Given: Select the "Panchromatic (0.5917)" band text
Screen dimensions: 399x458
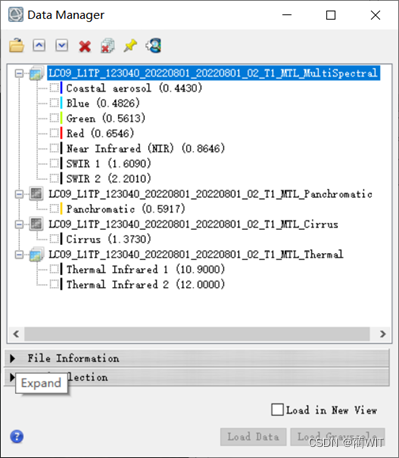Looking at the screenshot, I should click(x=125, y=209).
